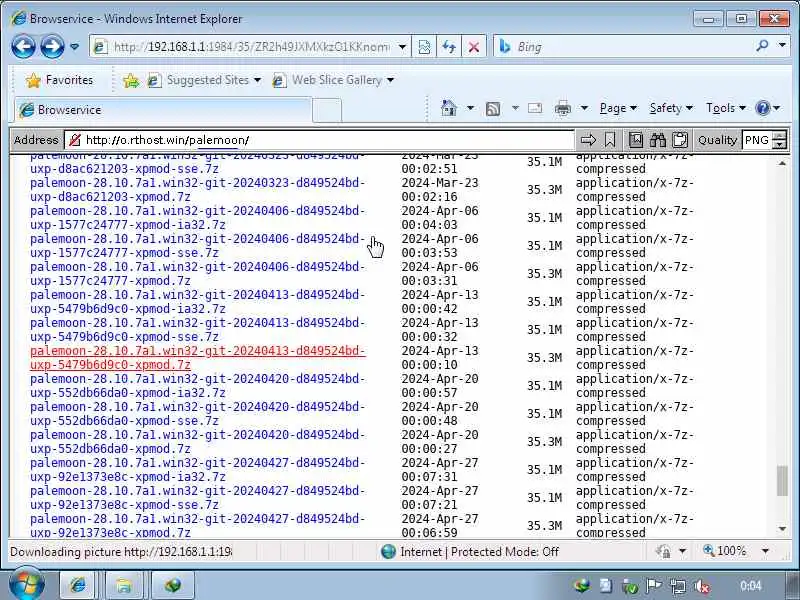Open link 20240427 uxp-92e1373e8c-xpmod-ia32.7z
This screenshot has width=800, height=600.
click(x=197, y=470)
